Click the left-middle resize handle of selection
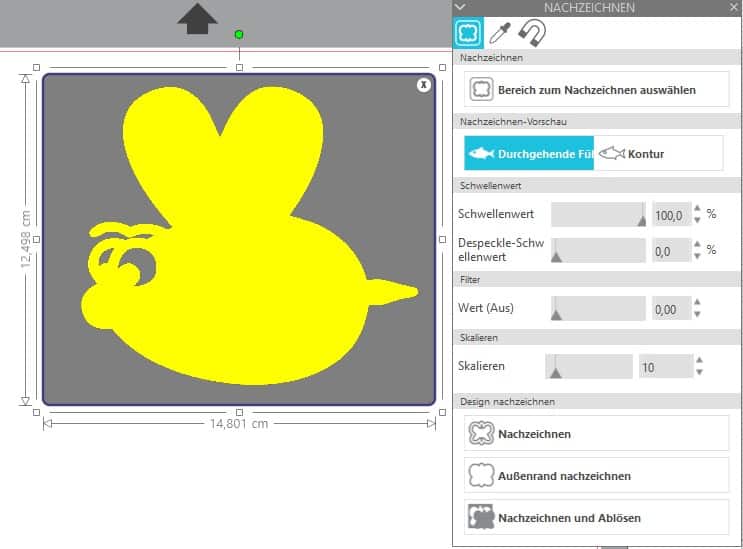This screenshot has height=549, width=743. [36, 240]
